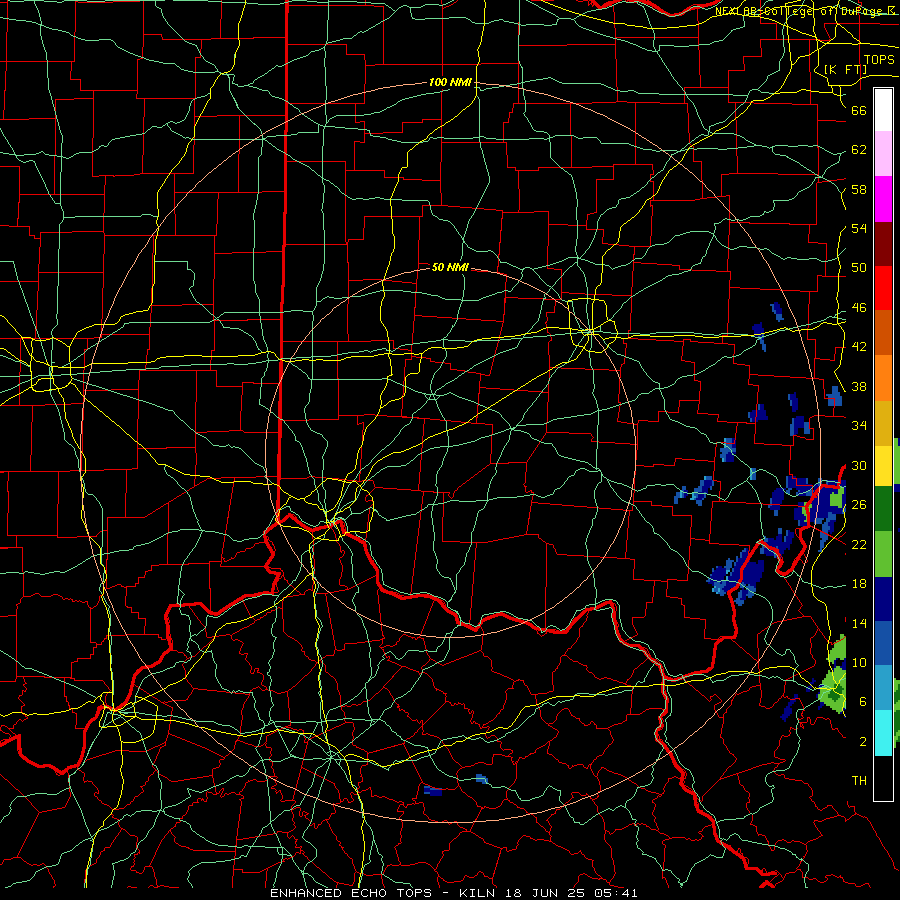
Task: Click the legend value "22"
Action: tap(859, 544)
